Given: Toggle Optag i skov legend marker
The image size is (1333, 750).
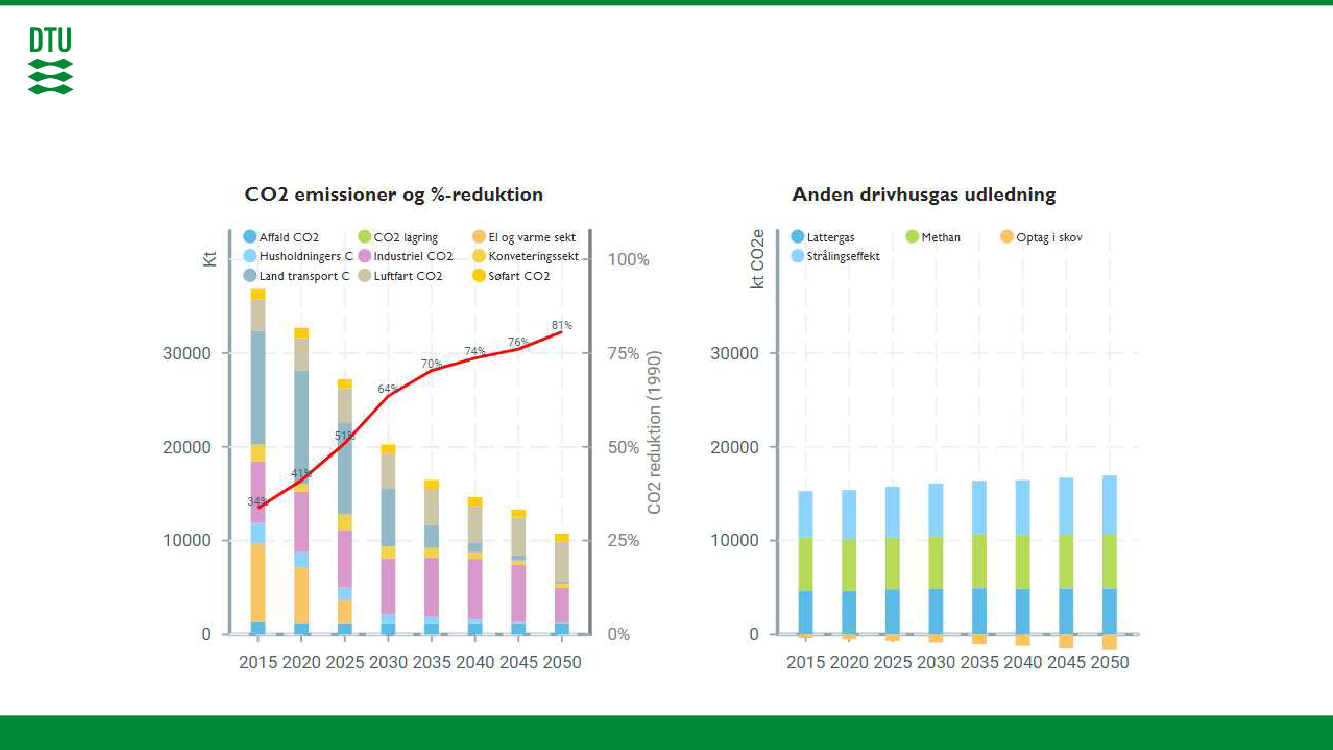Looking at the screenshot, I should click(1007, 237).
